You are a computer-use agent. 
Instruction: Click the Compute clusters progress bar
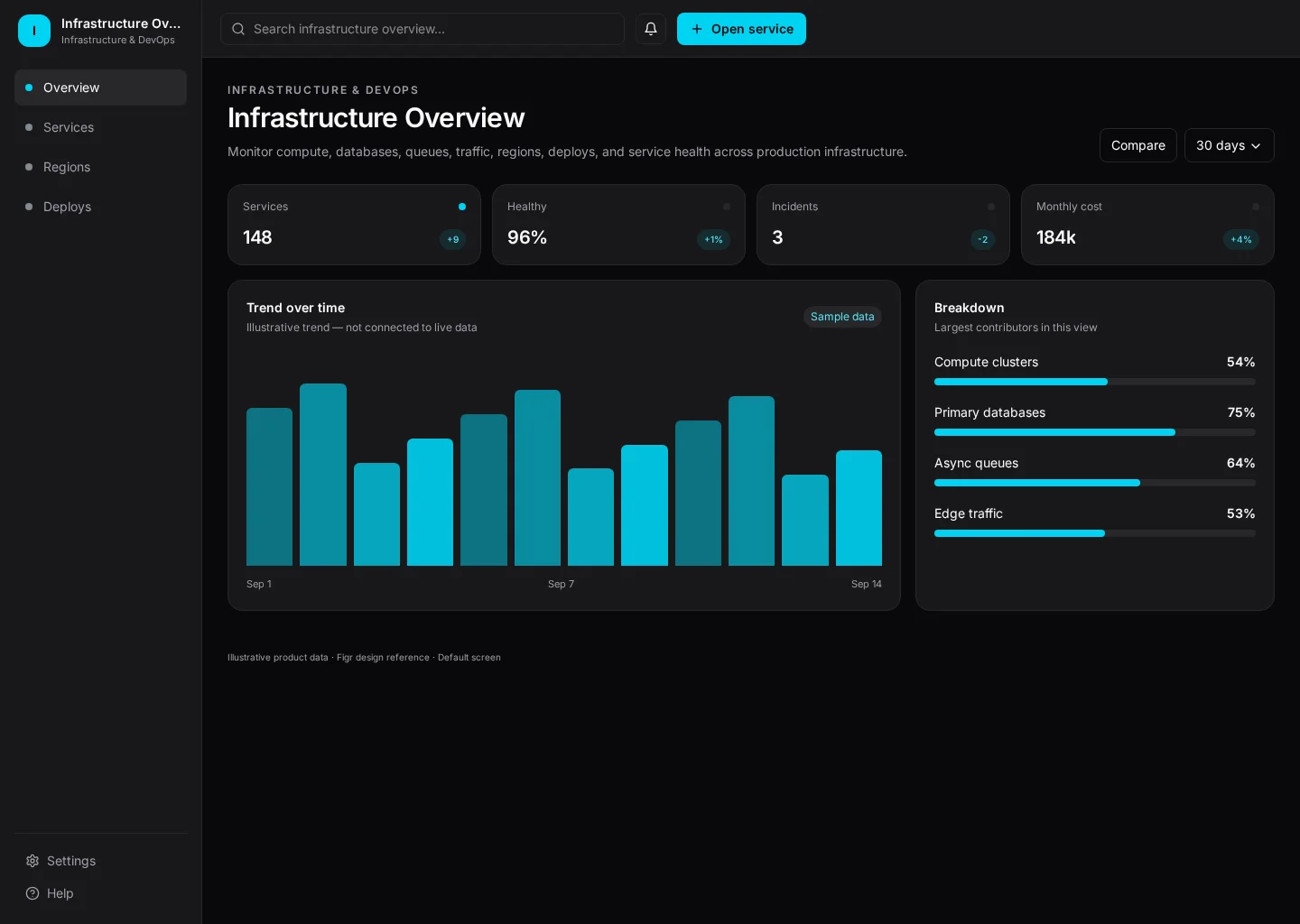pos(1095,382)
